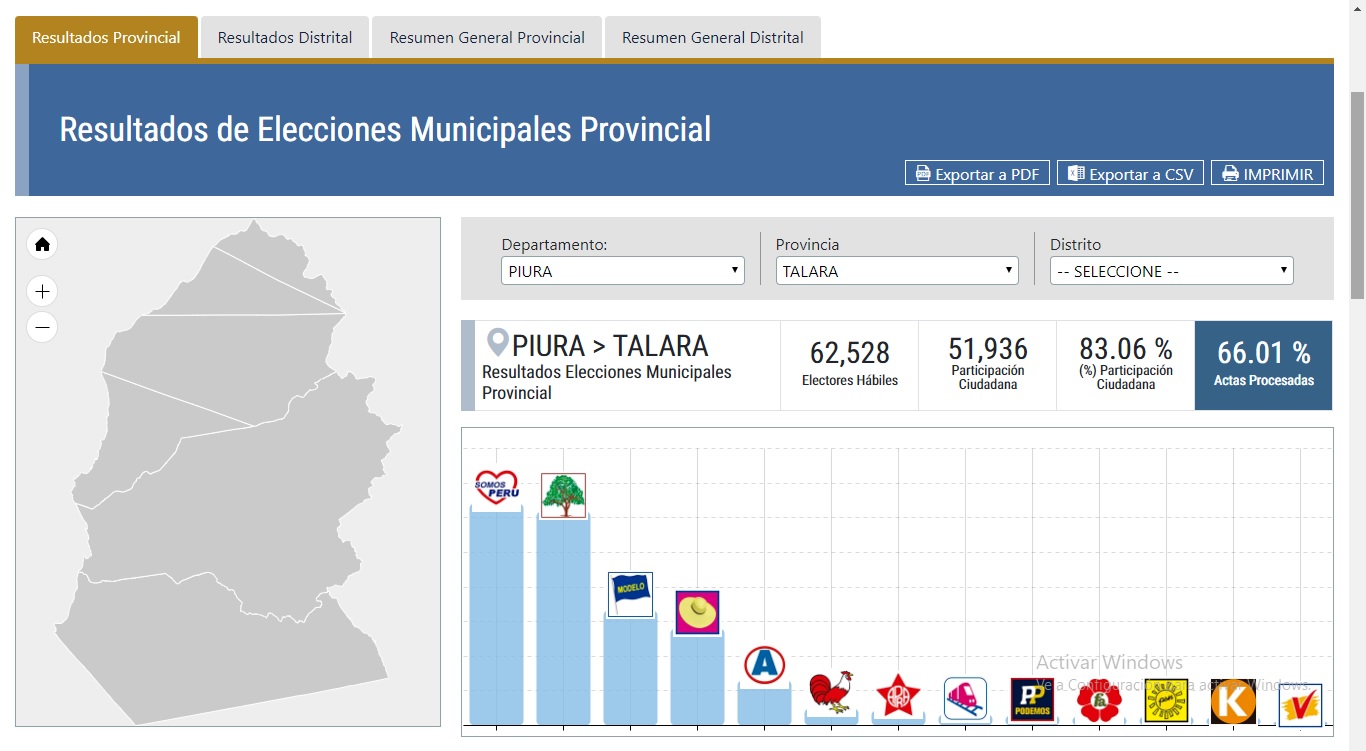
Task: Click the orange K party logo
Action: (x=1232, y=701)
